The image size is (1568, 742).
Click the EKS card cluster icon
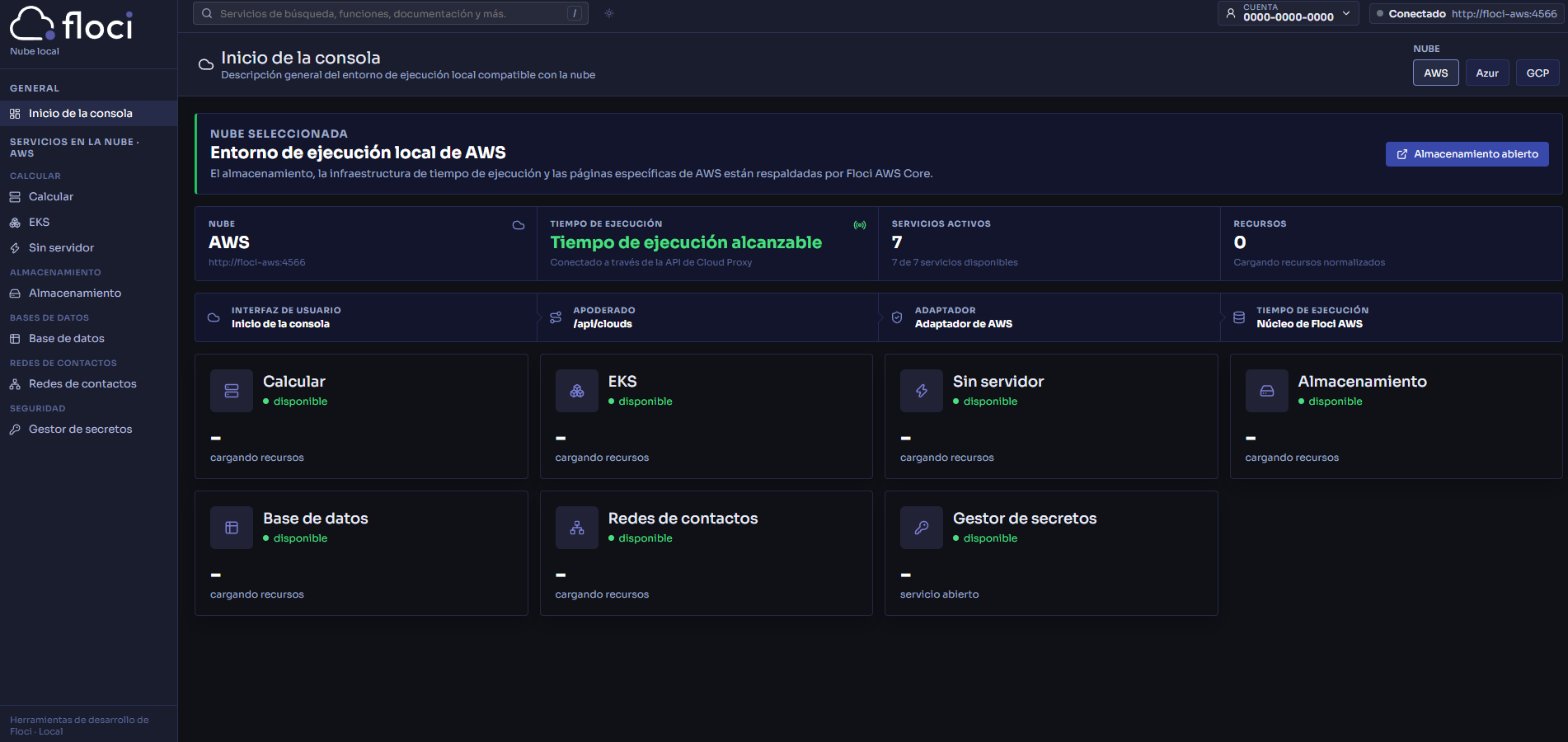(577, 391)
